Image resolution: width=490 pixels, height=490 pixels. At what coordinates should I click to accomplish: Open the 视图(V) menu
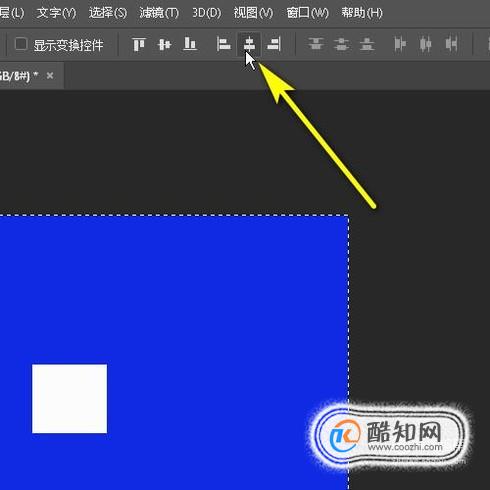coord(253,13)
